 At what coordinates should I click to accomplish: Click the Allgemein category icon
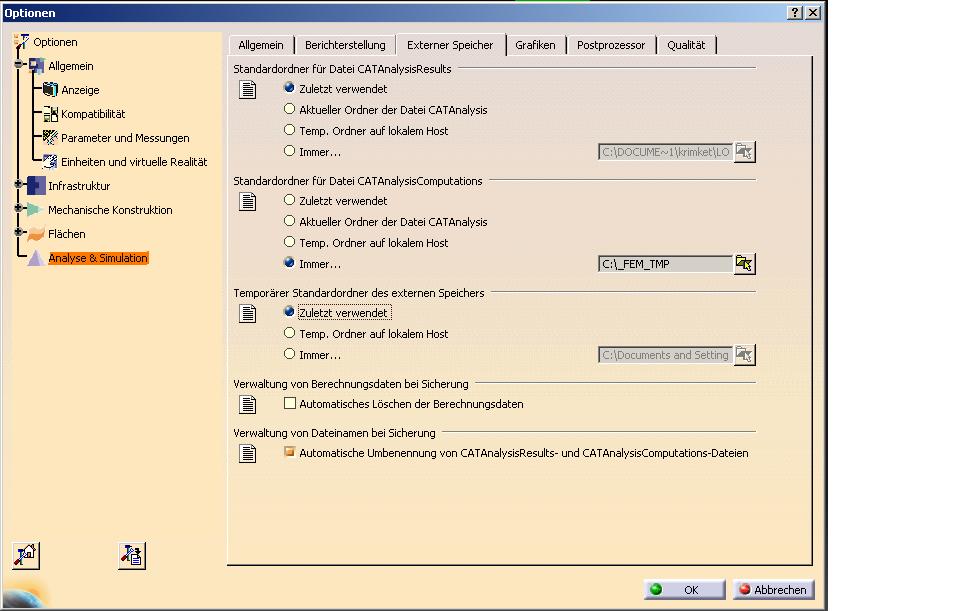click(x=36, y=66)
